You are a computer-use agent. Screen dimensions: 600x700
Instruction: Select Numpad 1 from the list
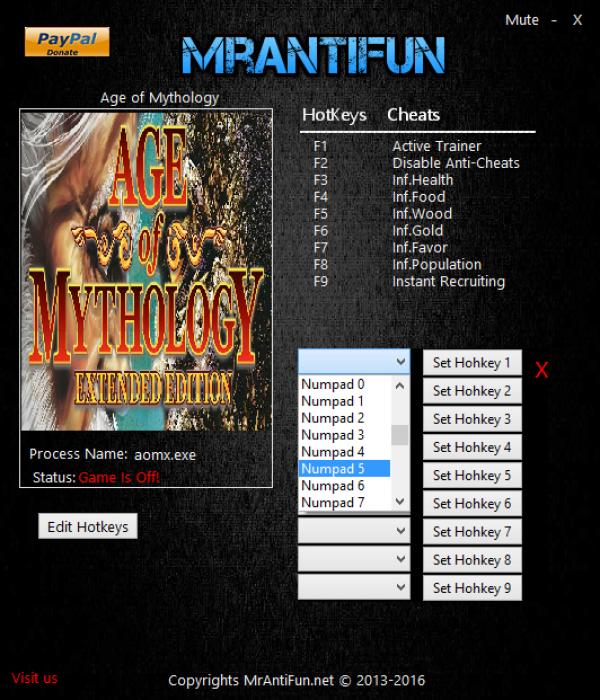pos(344,401)
